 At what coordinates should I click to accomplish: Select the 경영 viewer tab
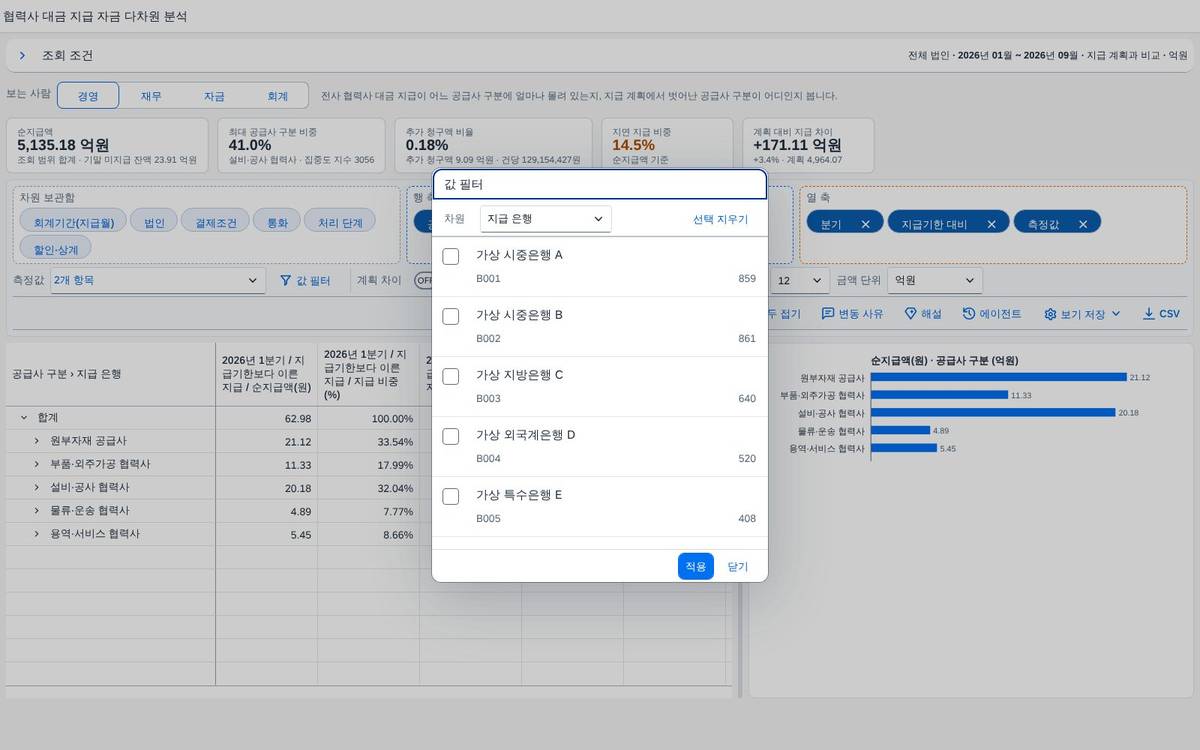88,96
